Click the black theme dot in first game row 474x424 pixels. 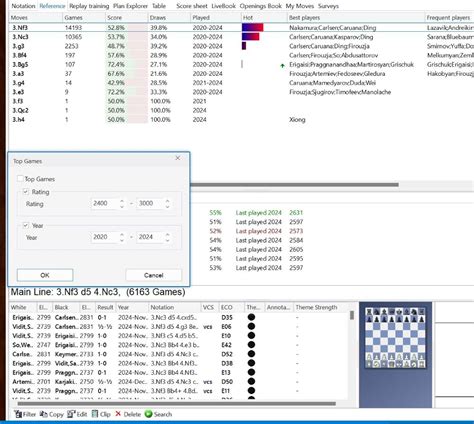(251, 317)
